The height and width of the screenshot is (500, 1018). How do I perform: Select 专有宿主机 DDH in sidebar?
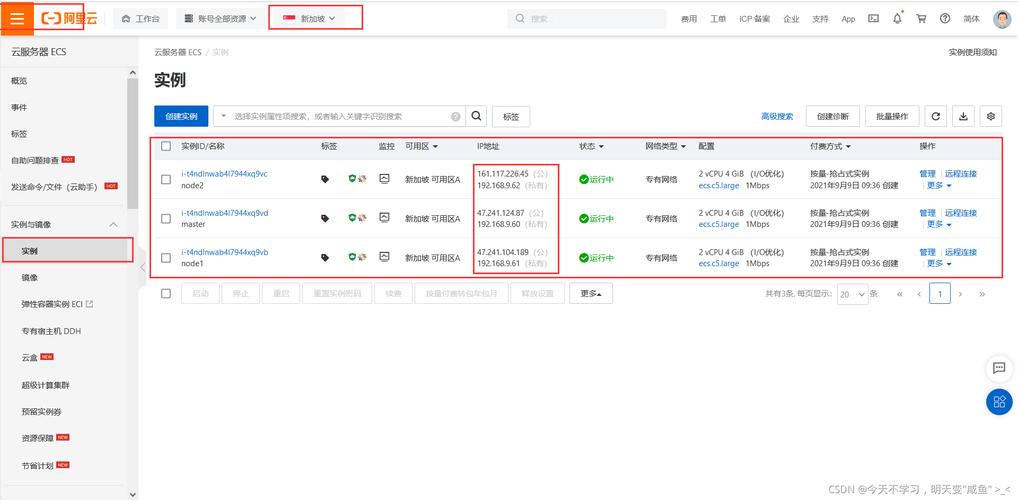pyautogui.click(x=51, y=331)
